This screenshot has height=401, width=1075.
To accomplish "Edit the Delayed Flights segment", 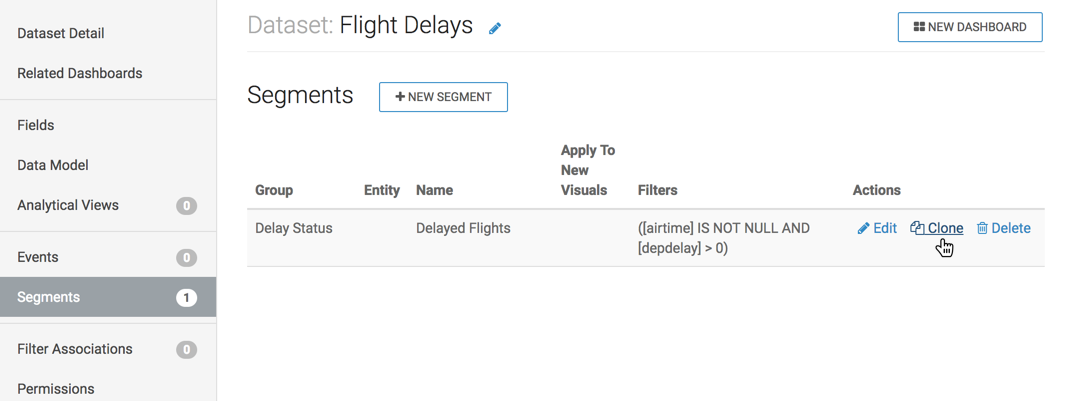I will 877,228.
